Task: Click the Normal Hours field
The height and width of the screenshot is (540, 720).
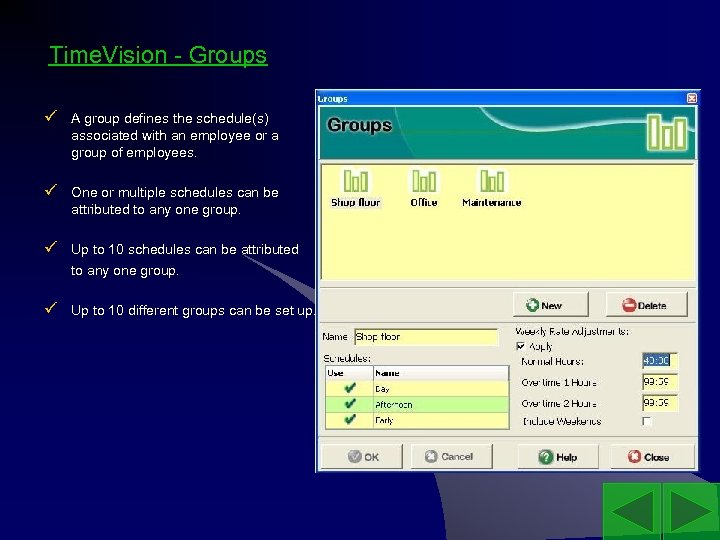Action: [x=660, y=360]
